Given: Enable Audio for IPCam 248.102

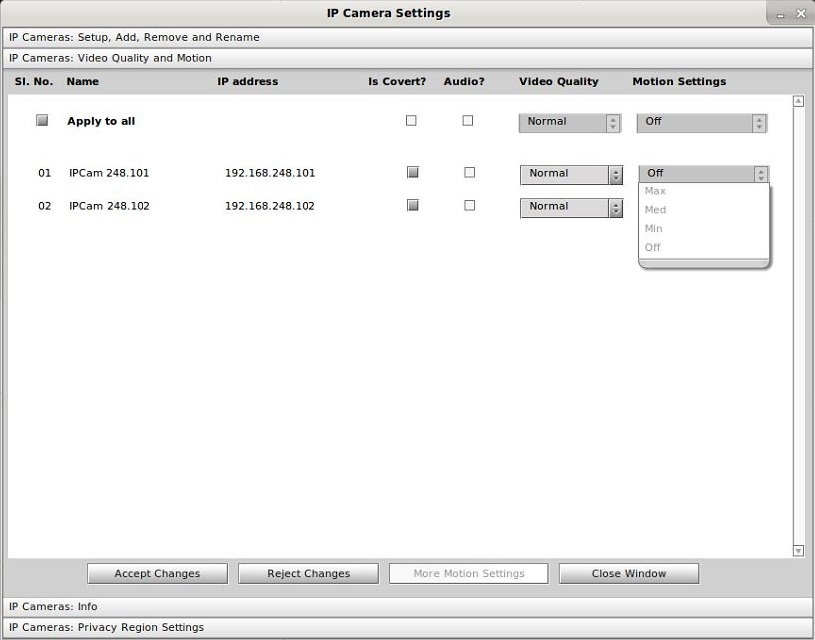Looking at the screenshot, I should pos(469,206).
